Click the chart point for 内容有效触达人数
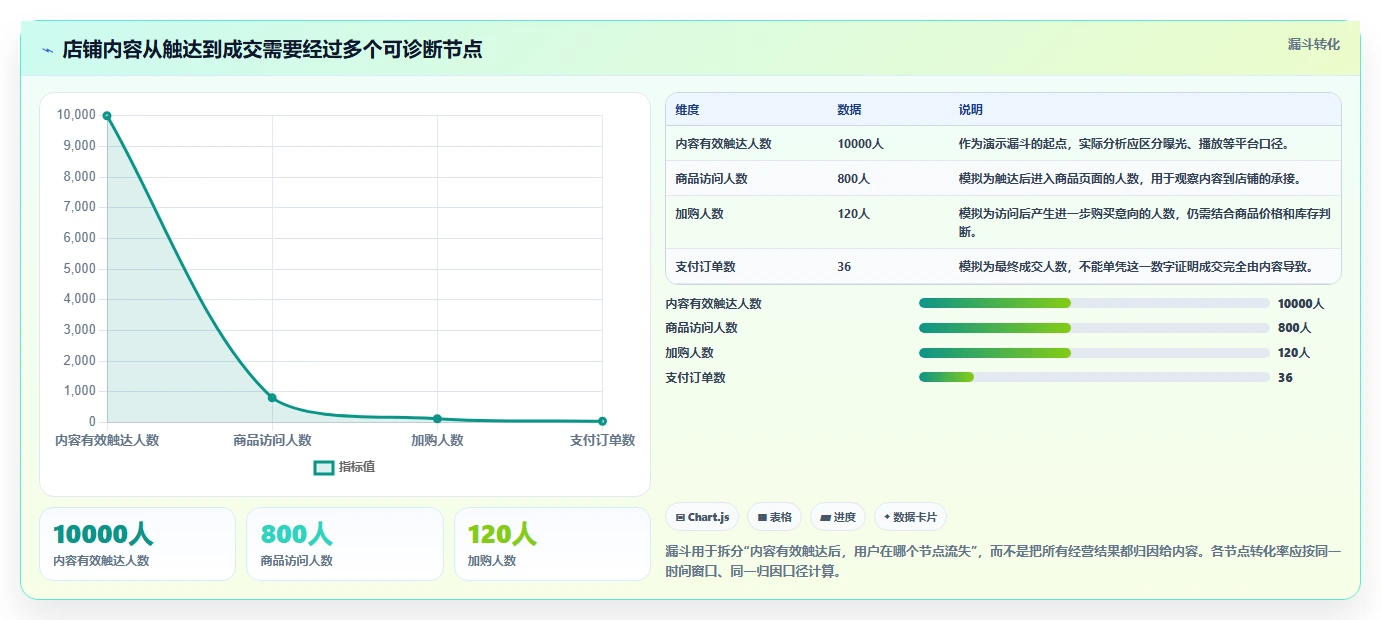The image size is (1381, 620). click(107, 116)
